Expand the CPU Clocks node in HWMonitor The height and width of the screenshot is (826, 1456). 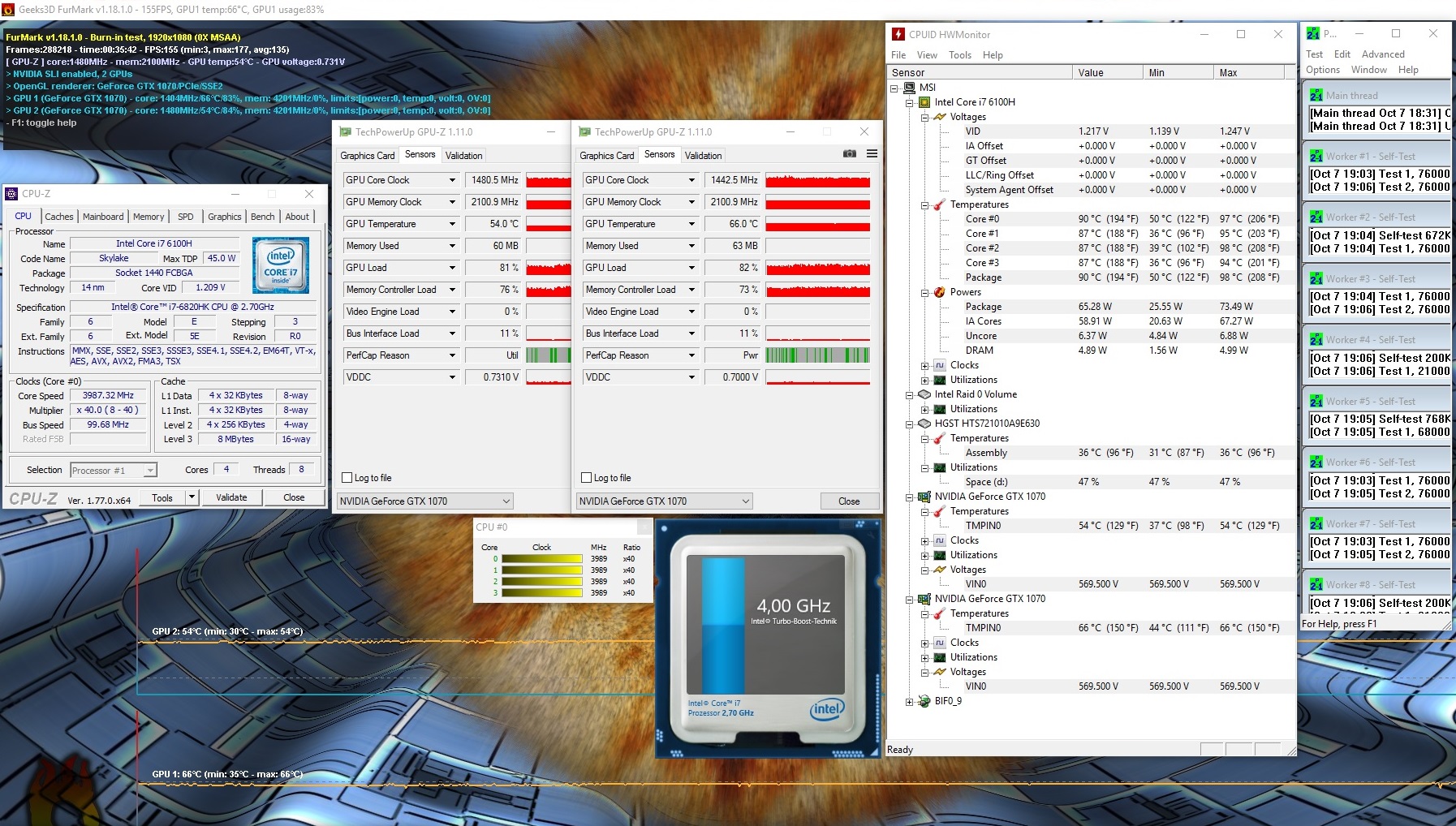[x=924, y=366]
